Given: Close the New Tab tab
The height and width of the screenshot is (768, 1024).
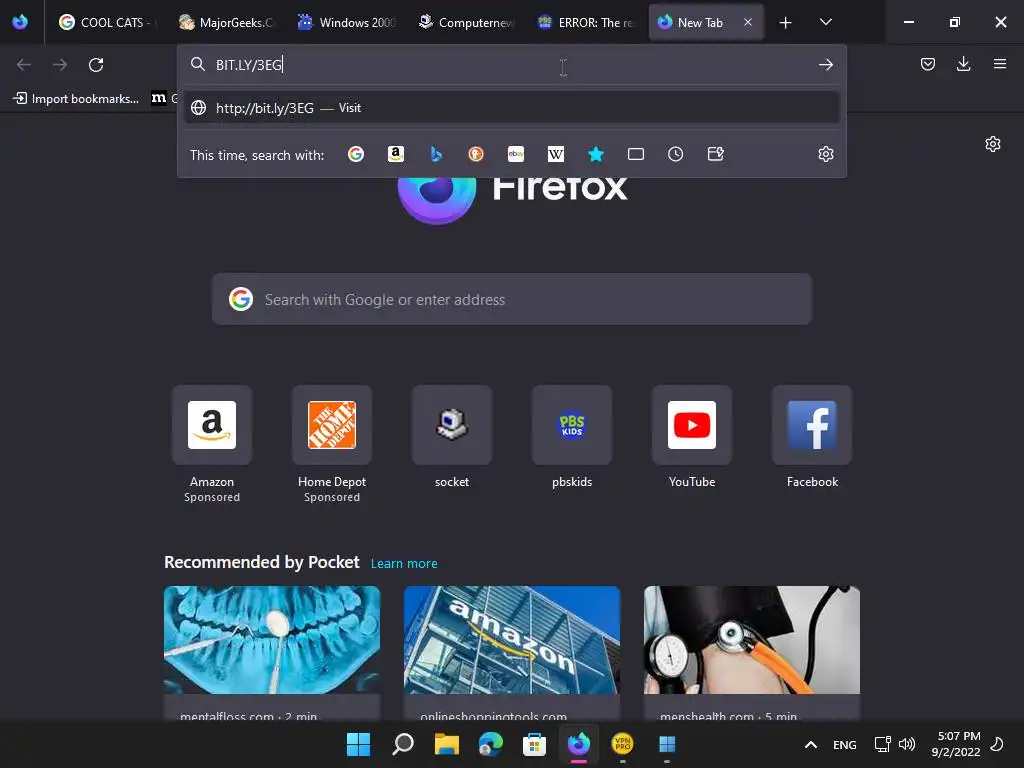Looking at the screenshot, I should [x=748, y=22].
